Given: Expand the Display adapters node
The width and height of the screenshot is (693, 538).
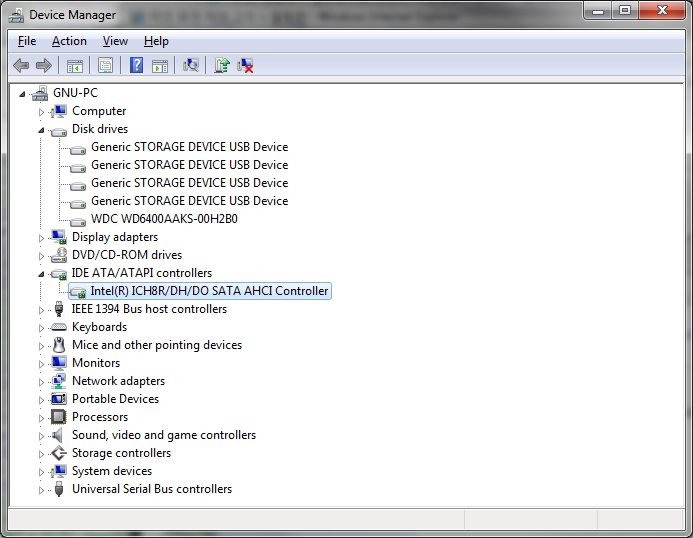Looking at the screenshot, I should tap(41, 238).
